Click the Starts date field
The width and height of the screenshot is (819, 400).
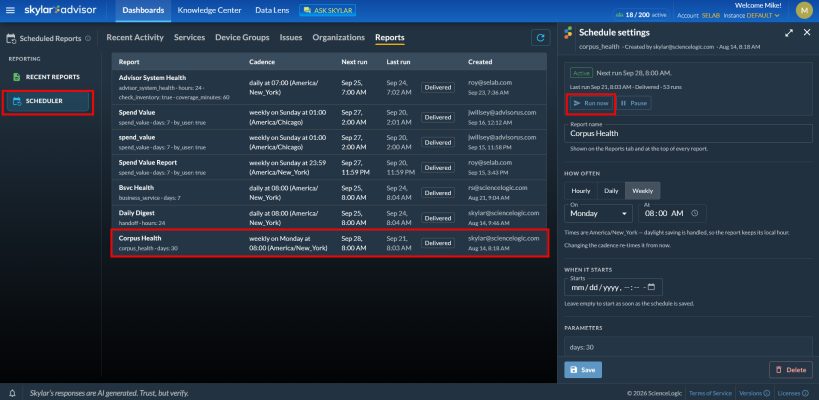point(614,287)
